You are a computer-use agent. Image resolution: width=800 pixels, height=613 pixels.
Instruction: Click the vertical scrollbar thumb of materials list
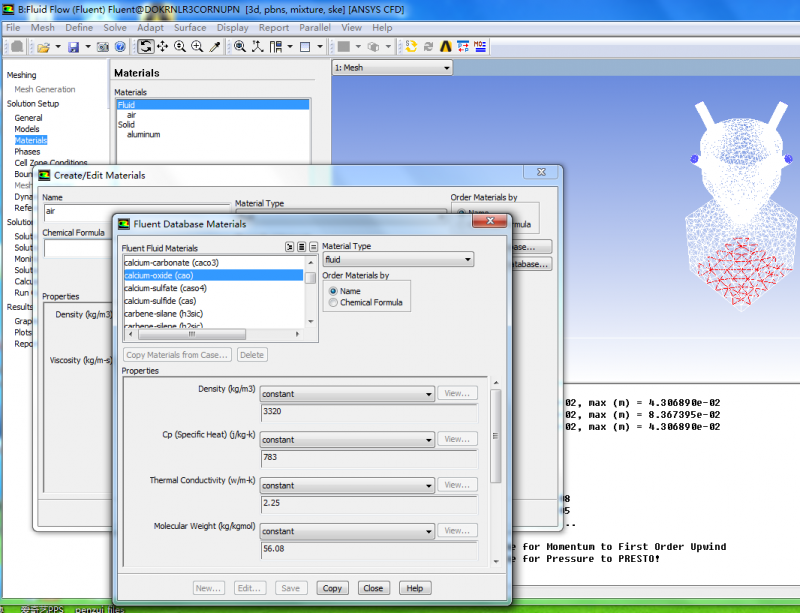tap(310, 278)
